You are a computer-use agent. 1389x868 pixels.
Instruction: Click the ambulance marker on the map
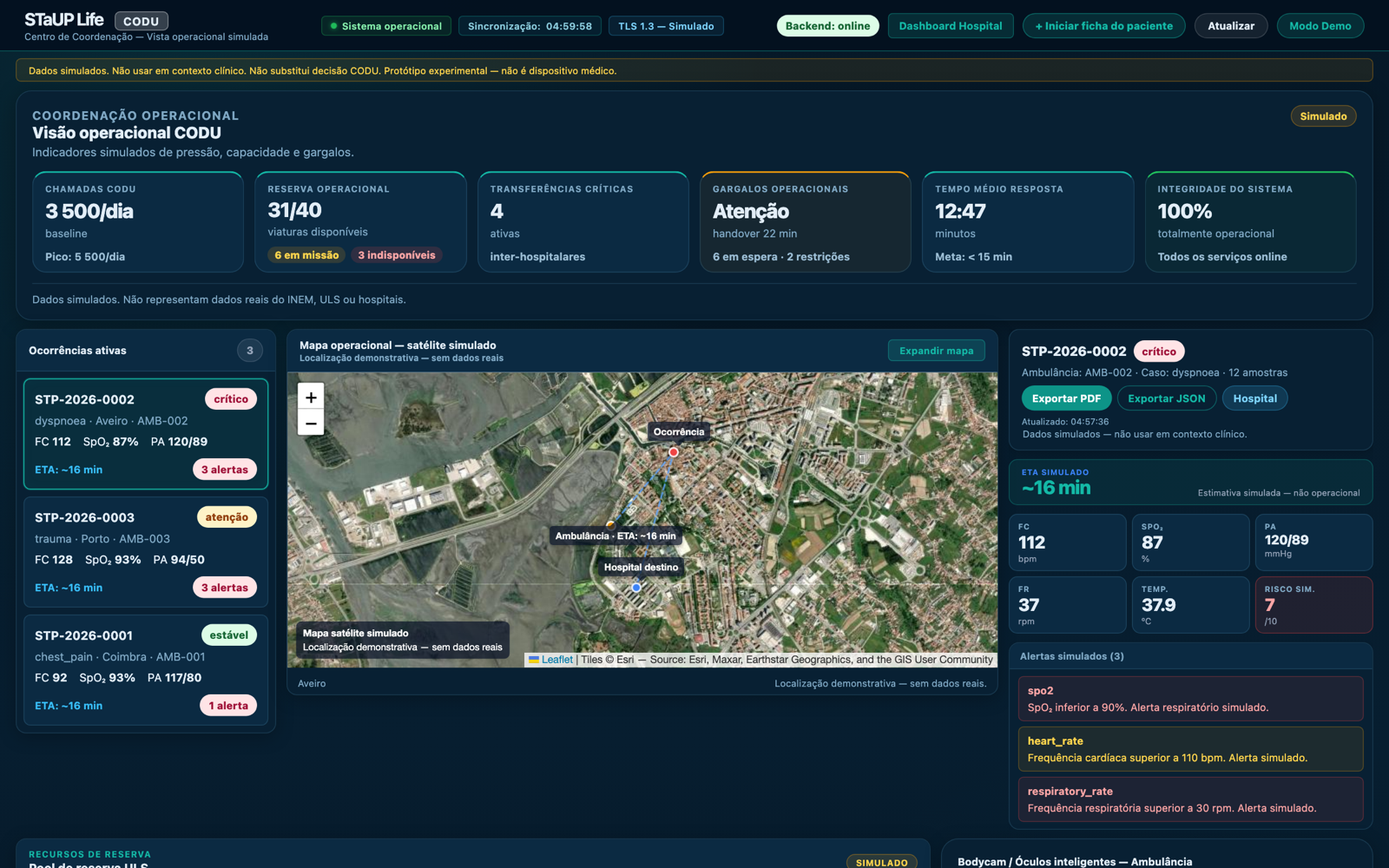[x=610, y=525]
